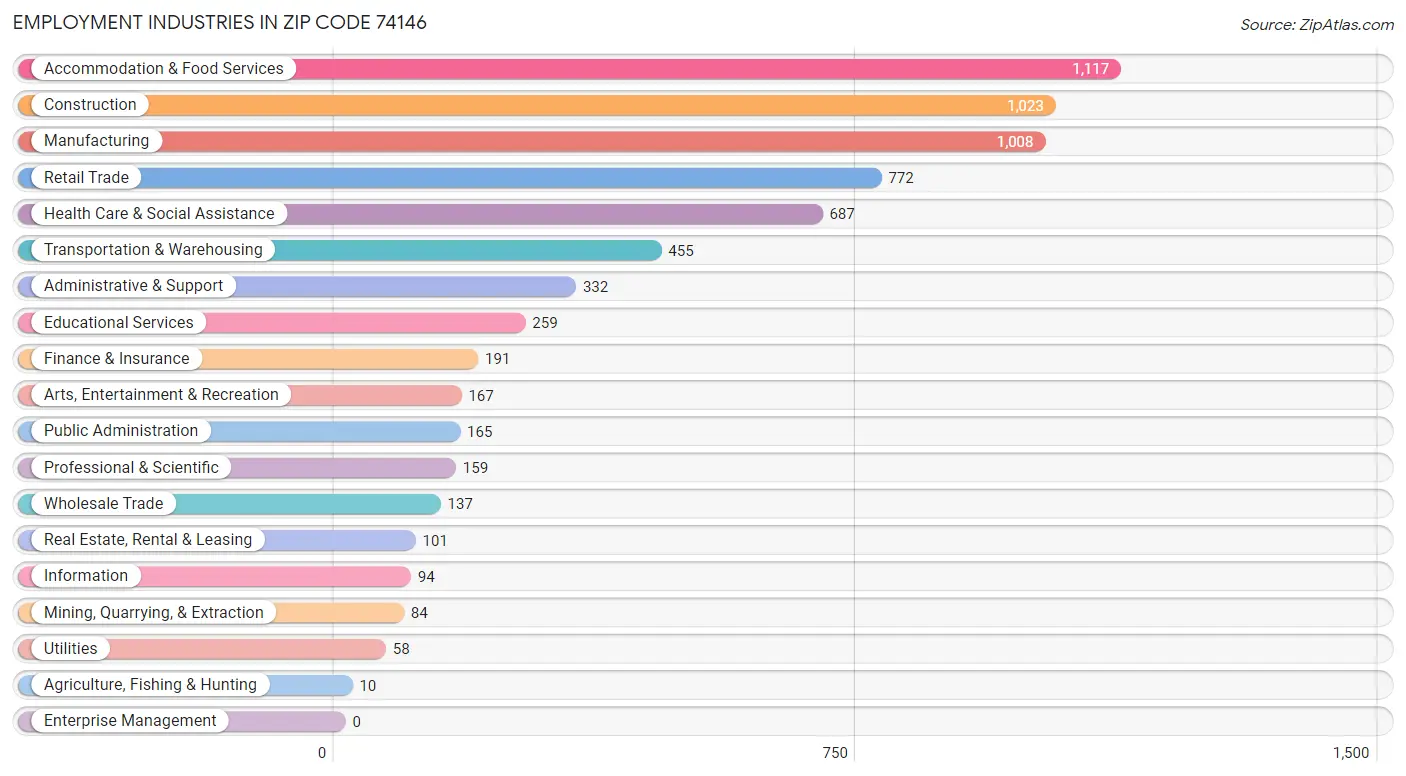The height and width of the screenshot is (776, 1406).
Task: Click the 167 value beside Arts bar
Action: coord(481,396)
